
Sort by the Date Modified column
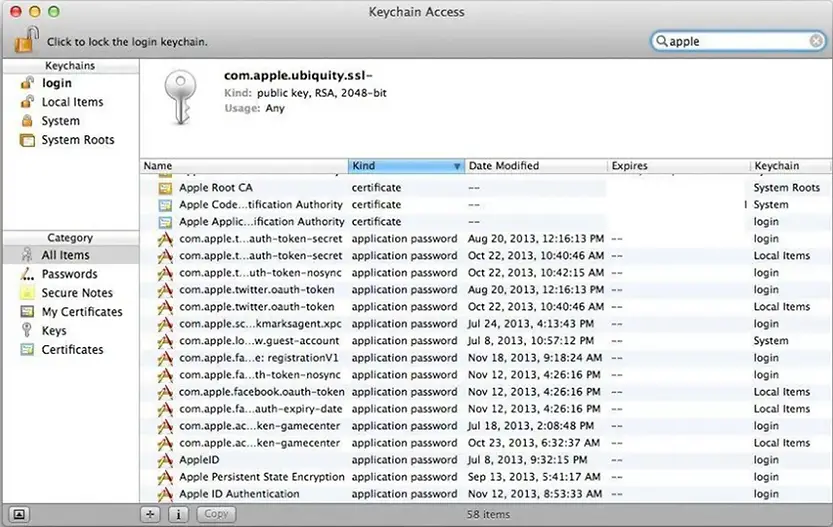[536, 166]
